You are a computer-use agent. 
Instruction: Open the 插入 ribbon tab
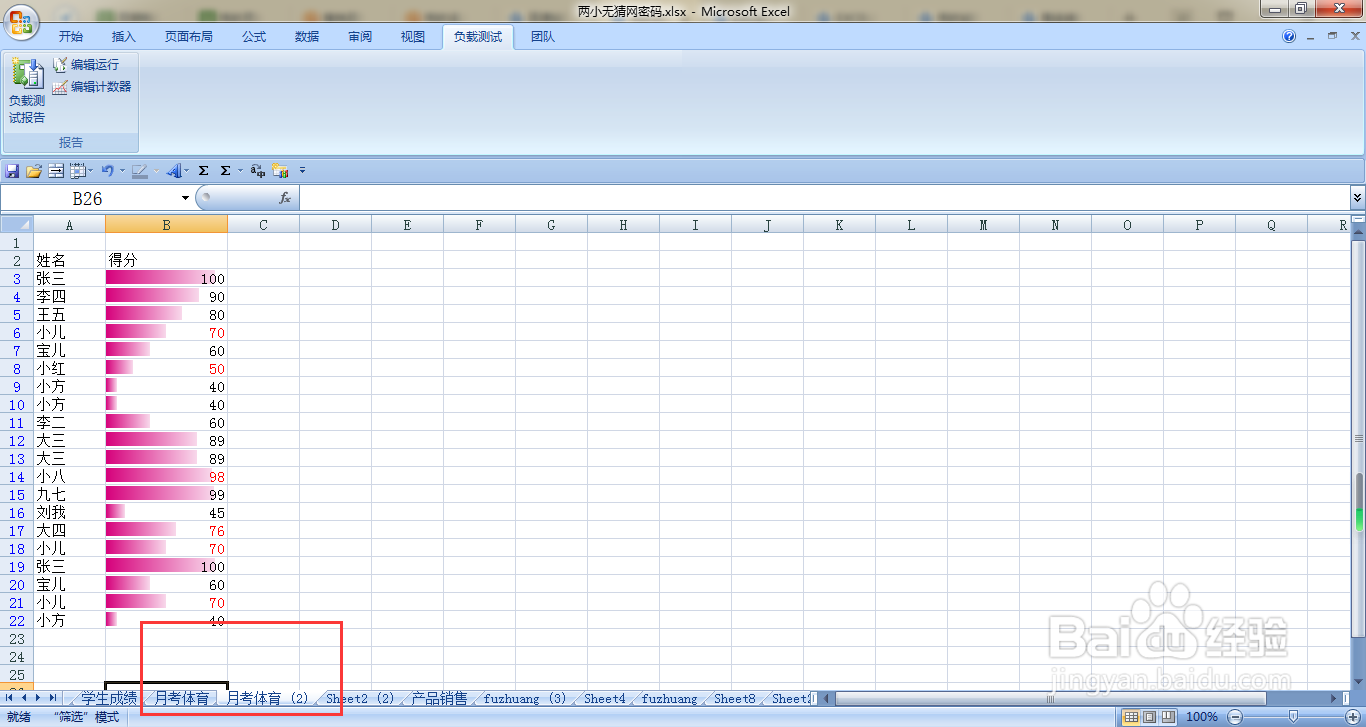[124, 37]
